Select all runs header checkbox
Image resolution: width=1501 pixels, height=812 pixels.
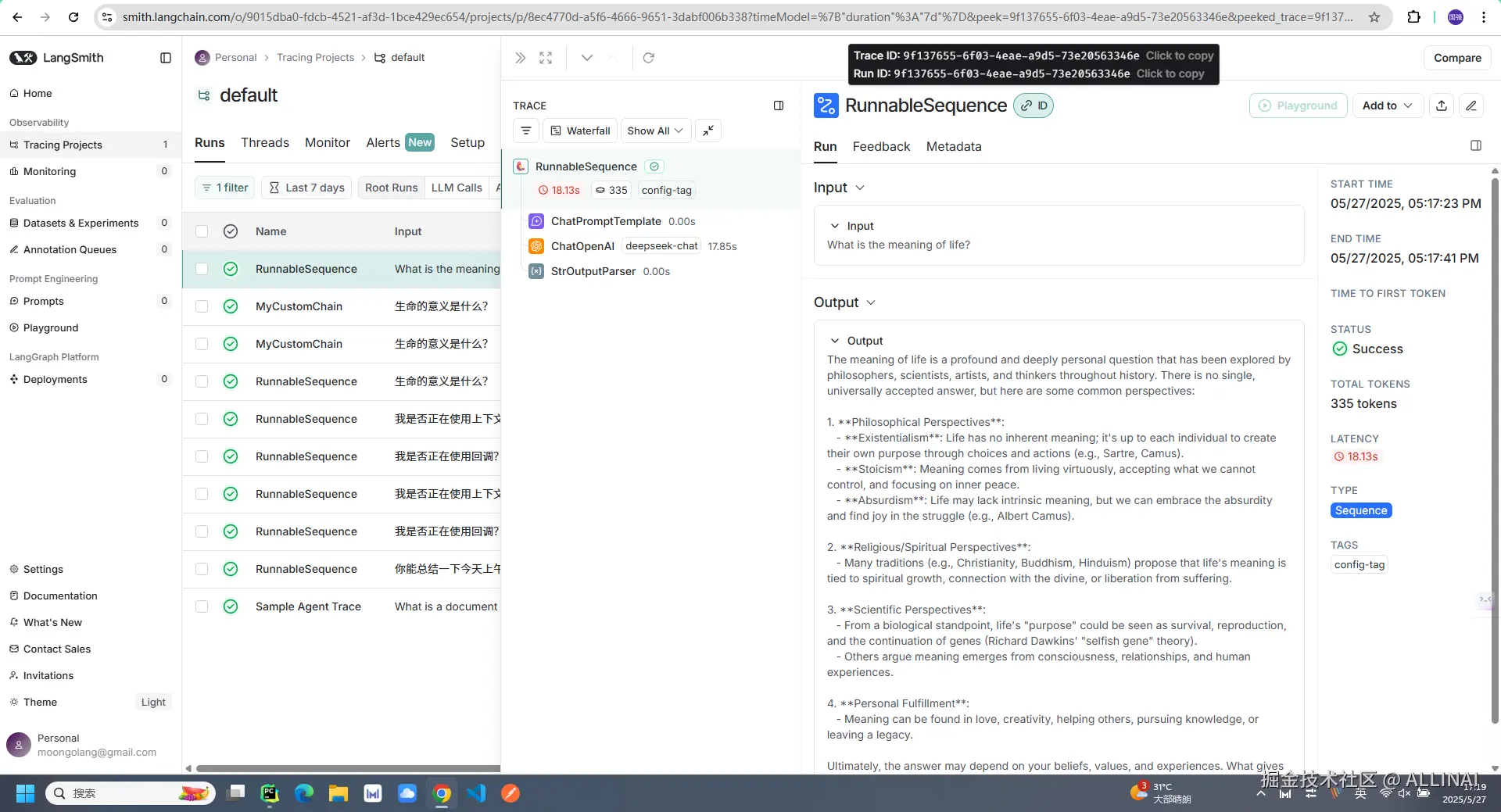[202, 231]
